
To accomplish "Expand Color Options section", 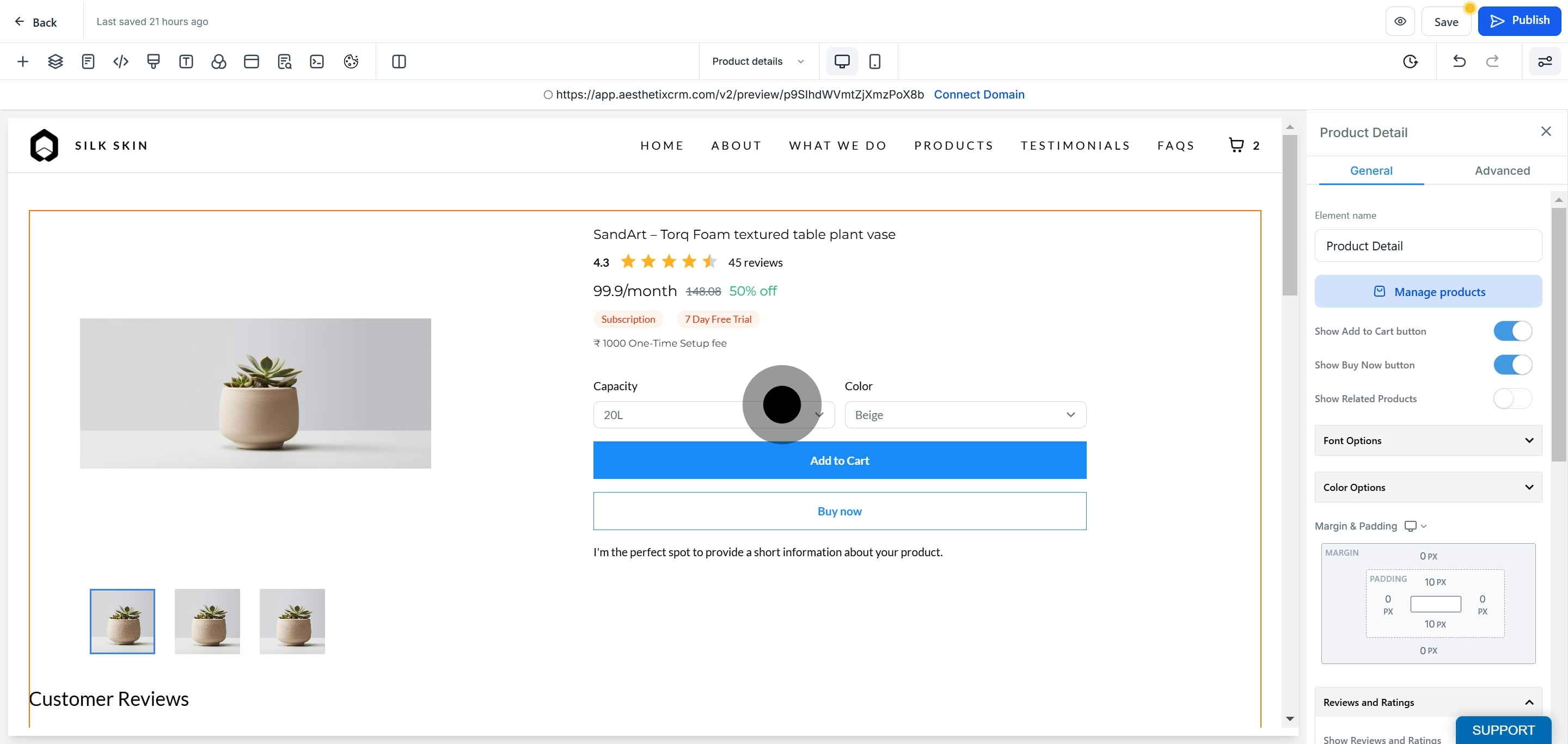I will [1428, 487].
